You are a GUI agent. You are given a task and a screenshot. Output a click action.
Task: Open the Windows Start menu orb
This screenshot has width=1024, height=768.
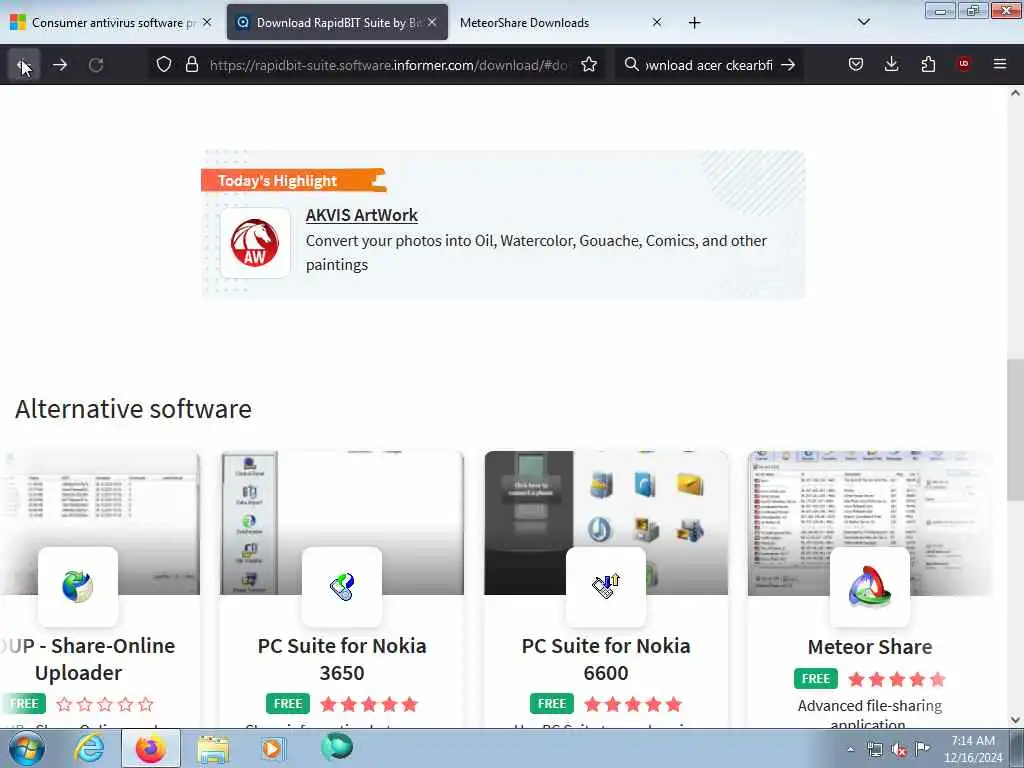click(x=27, y=748)
